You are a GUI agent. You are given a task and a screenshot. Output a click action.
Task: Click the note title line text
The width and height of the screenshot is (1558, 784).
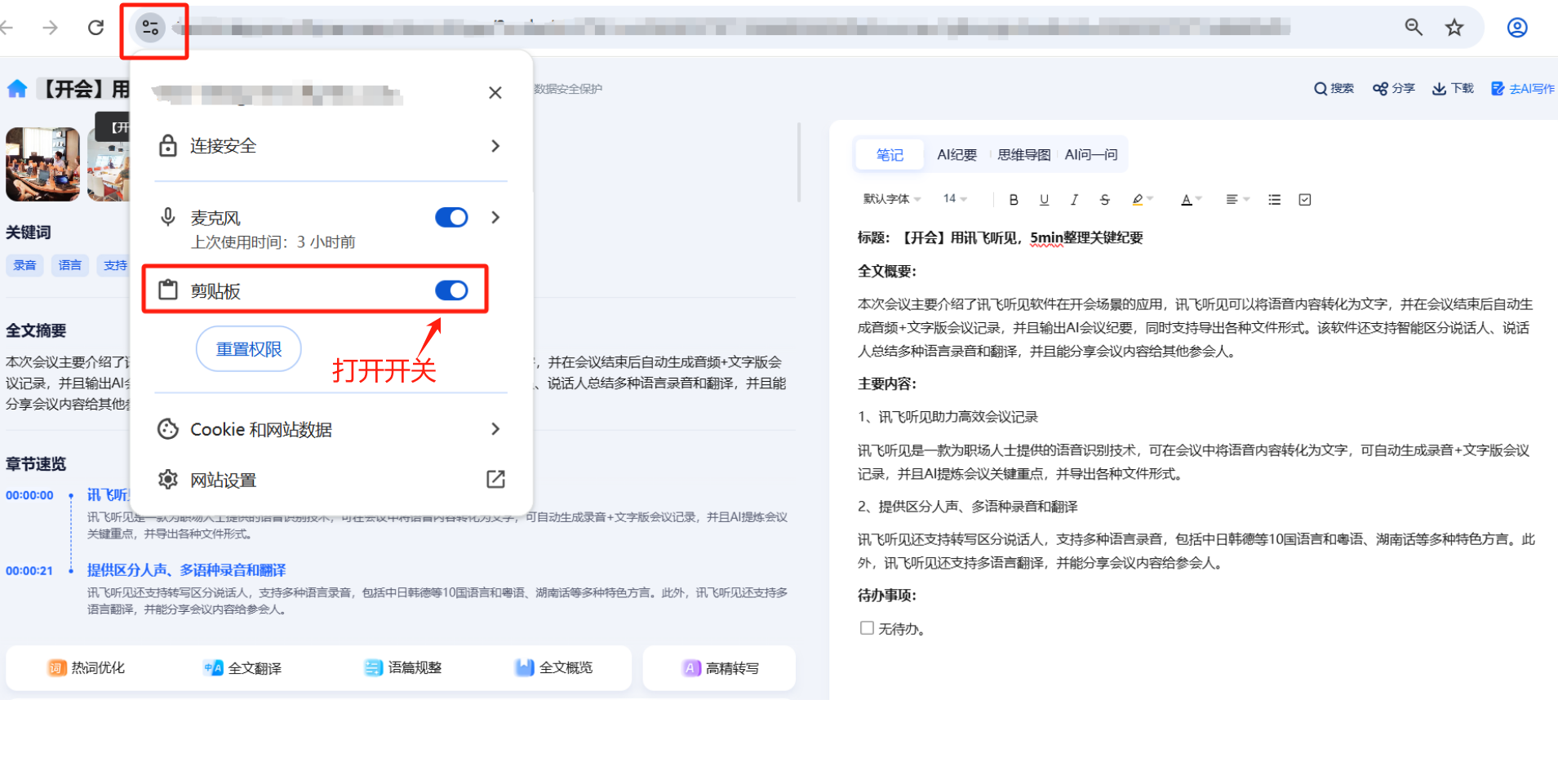click(1000, 238)
